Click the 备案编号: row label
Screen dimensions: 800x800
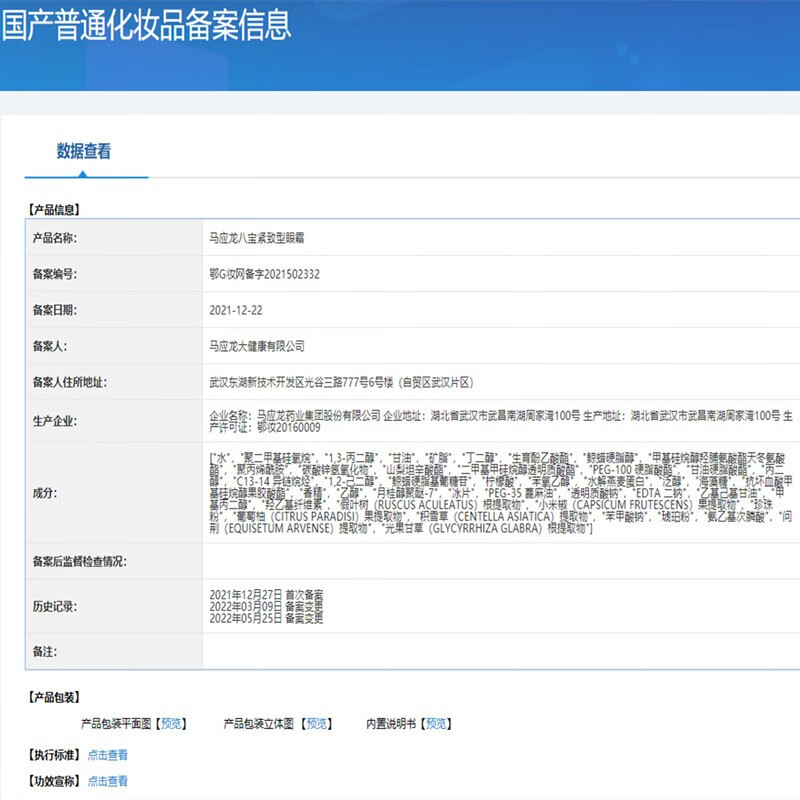pos(55,274)
